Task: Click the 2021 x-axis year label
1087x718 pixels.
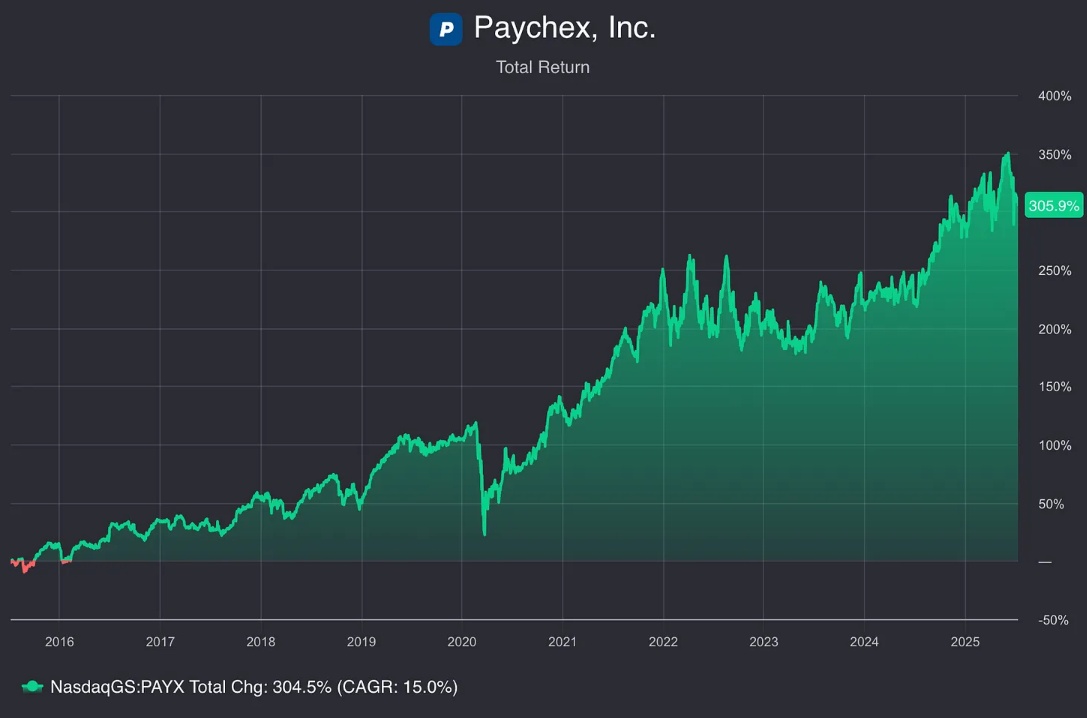Action: click(x=562, y=642)
